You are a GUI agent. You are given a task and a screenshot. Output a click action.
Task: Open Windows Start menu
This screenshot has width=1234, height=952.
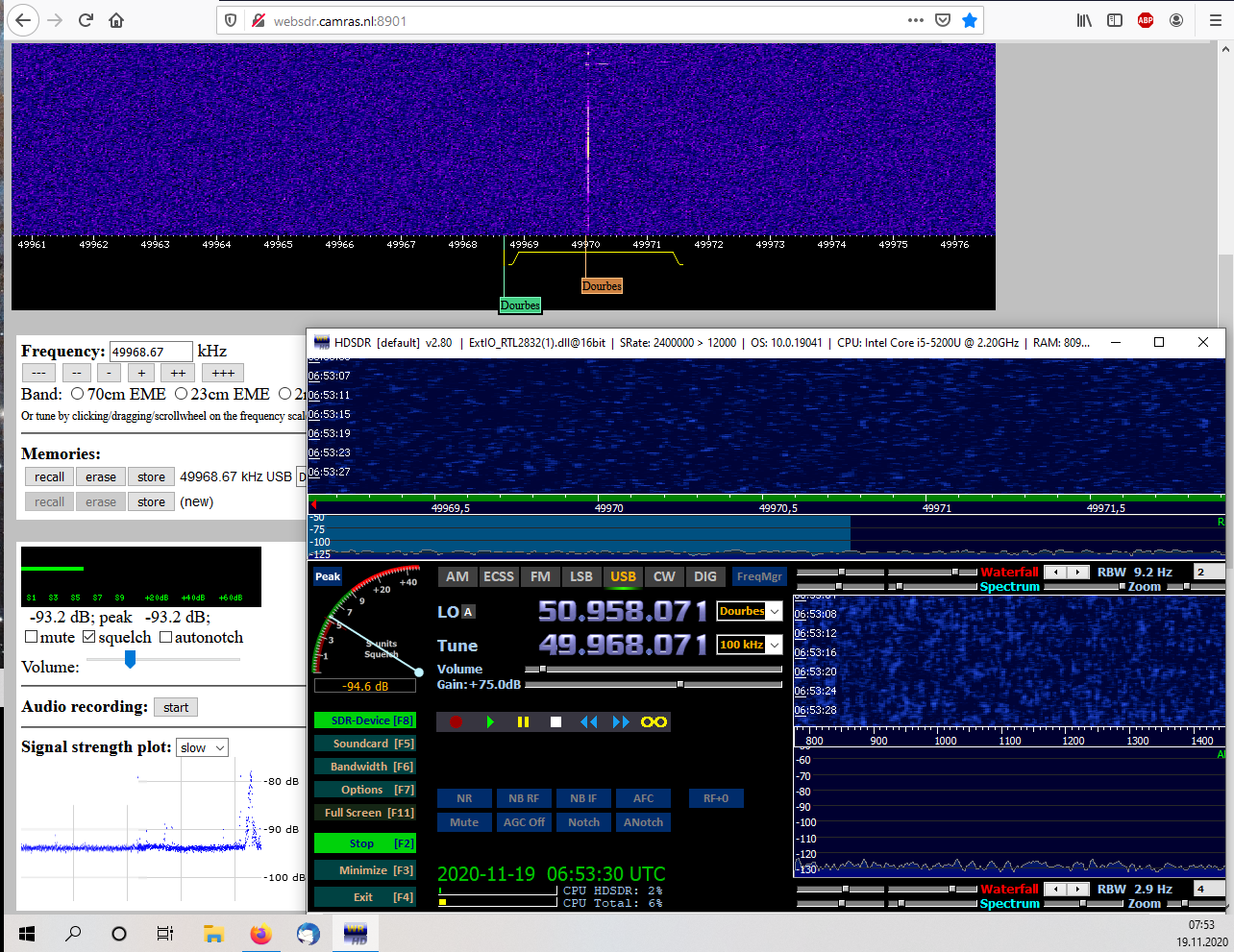point(27,933)
